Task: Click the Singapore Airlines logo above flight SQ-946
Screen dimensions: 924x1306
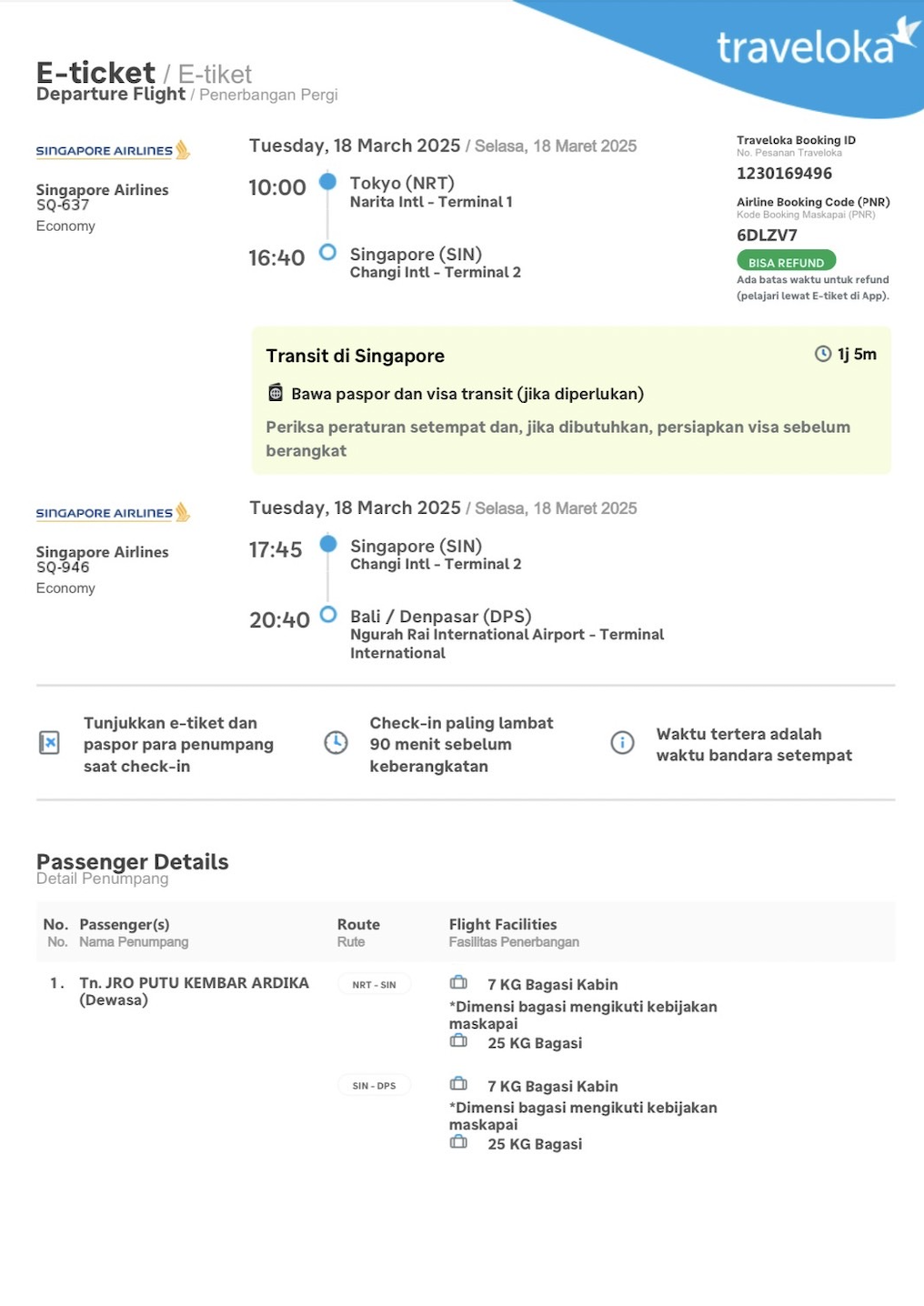Action: [113, 513]
